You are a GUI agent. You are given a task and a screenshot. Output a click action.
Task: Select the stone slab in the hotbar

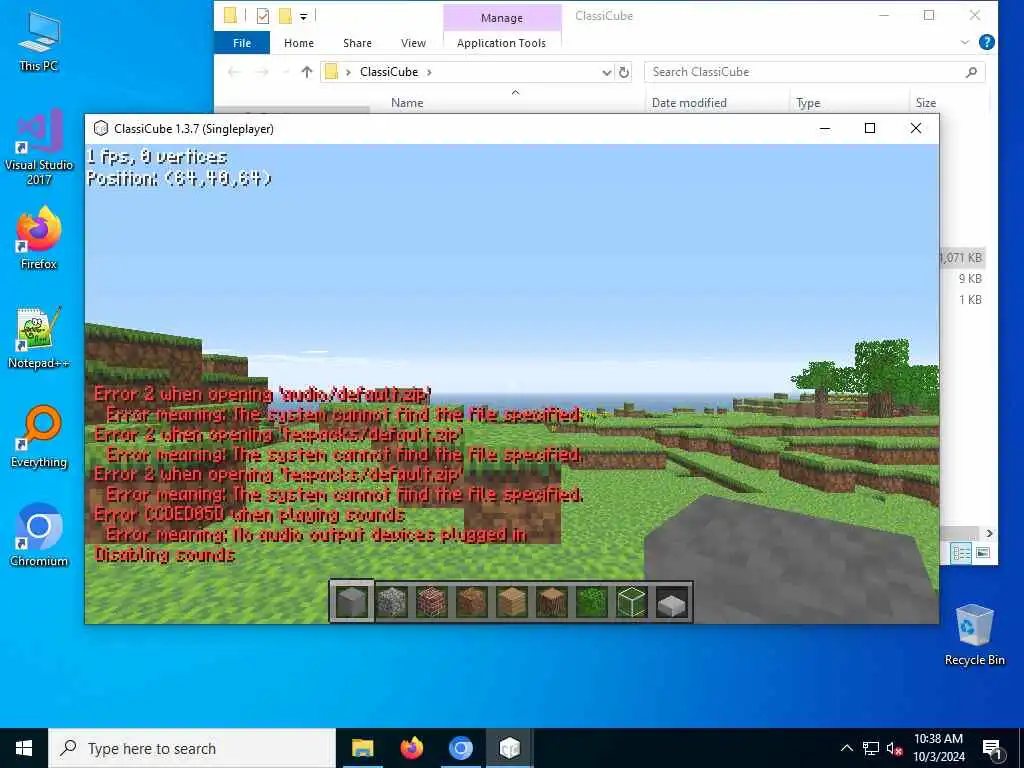[x=672, y=601]
